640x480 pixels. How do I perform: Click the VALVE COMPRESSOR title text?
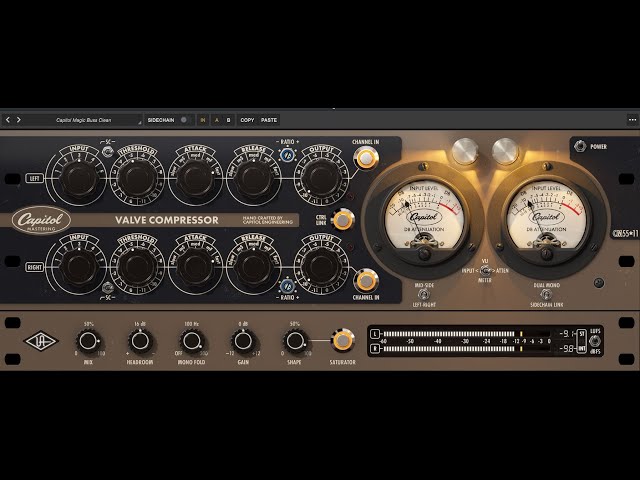click(x=167, y=220)
